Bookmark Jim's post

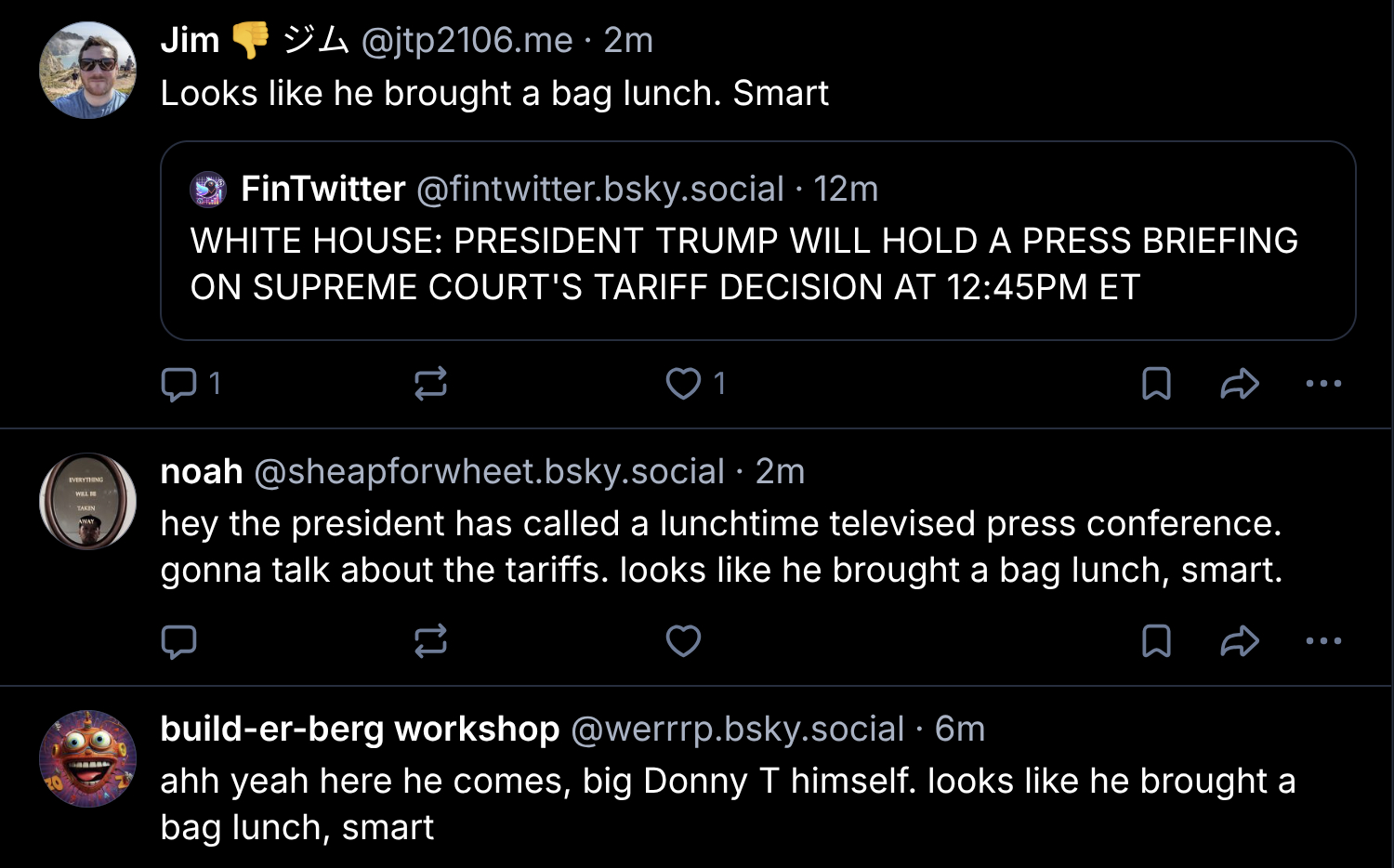1156,384
